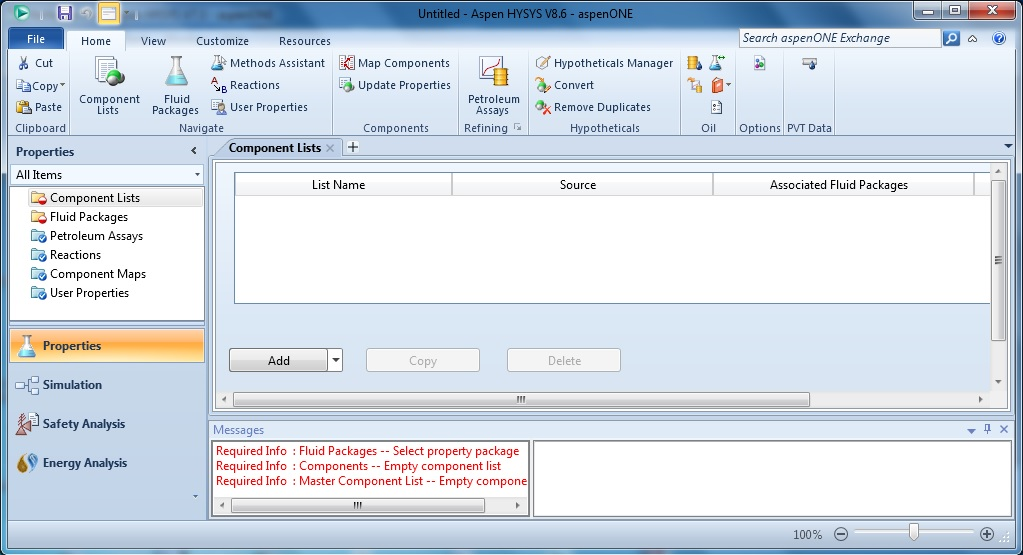Image resolution: width=1023 pixels, height=555 pixels.
Task: Open the Component Lists ribbon icon
Action: click(109, 85)
